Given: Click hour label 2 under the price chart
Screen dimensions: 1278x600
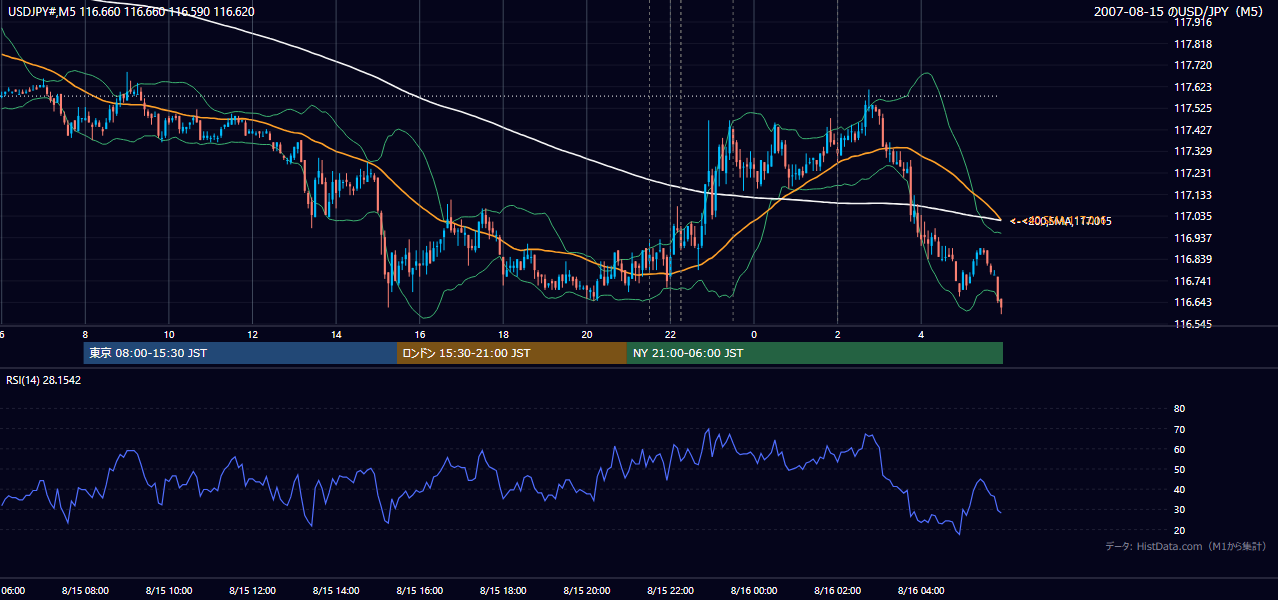Looking at the screenshot, I should (x=838, y=335).
